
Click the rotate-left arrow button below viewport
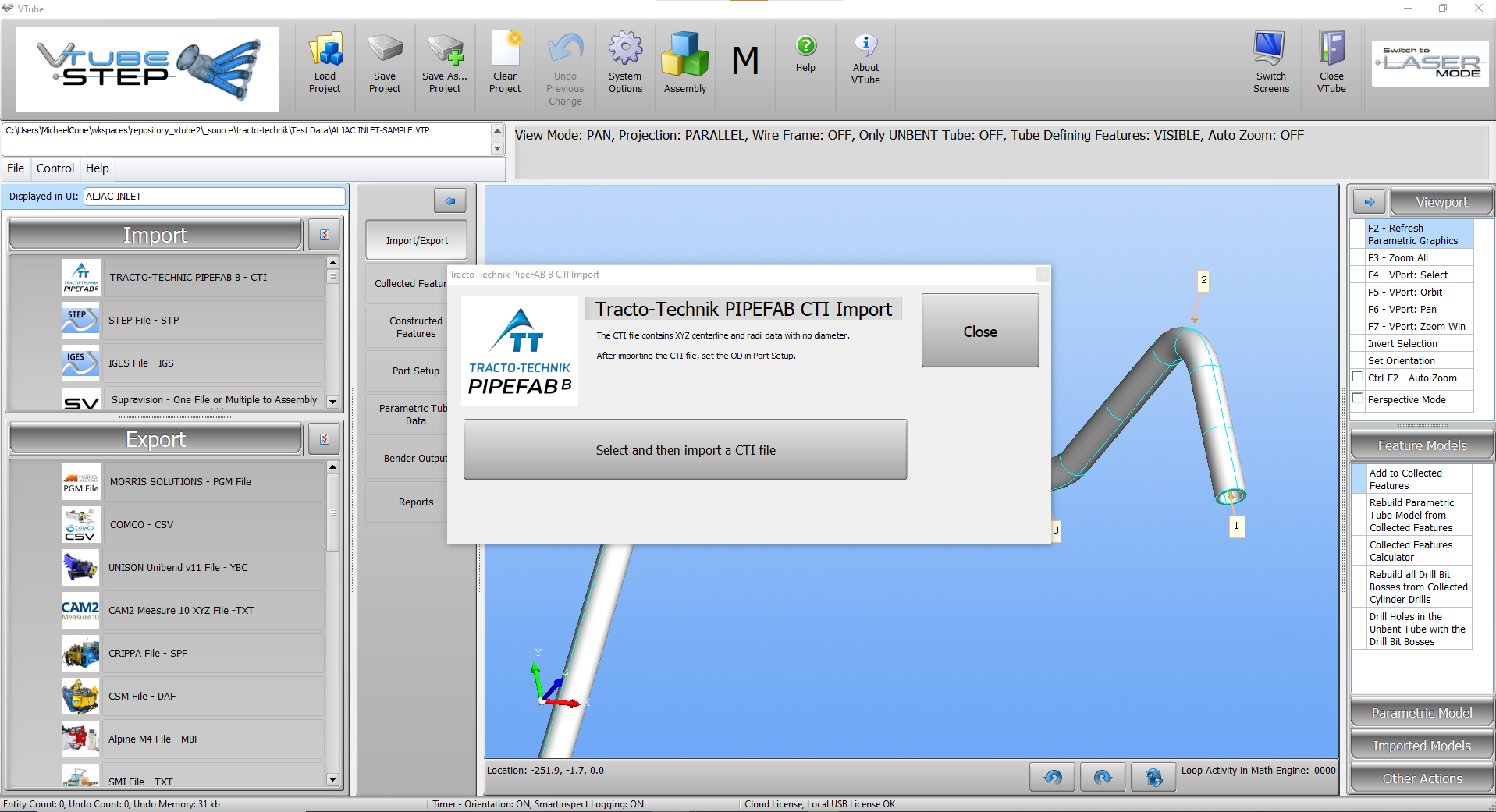[x=1052, y=777]
